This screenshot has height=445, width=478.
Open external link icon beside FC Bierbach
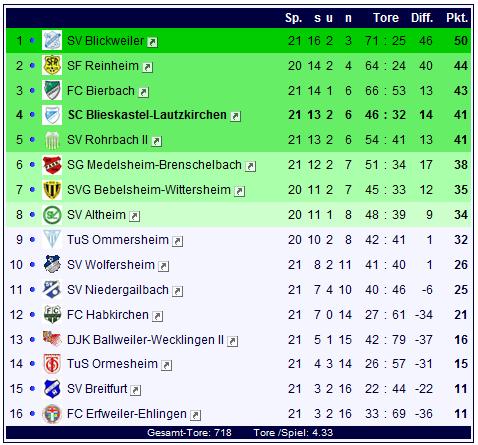point(144,92)
